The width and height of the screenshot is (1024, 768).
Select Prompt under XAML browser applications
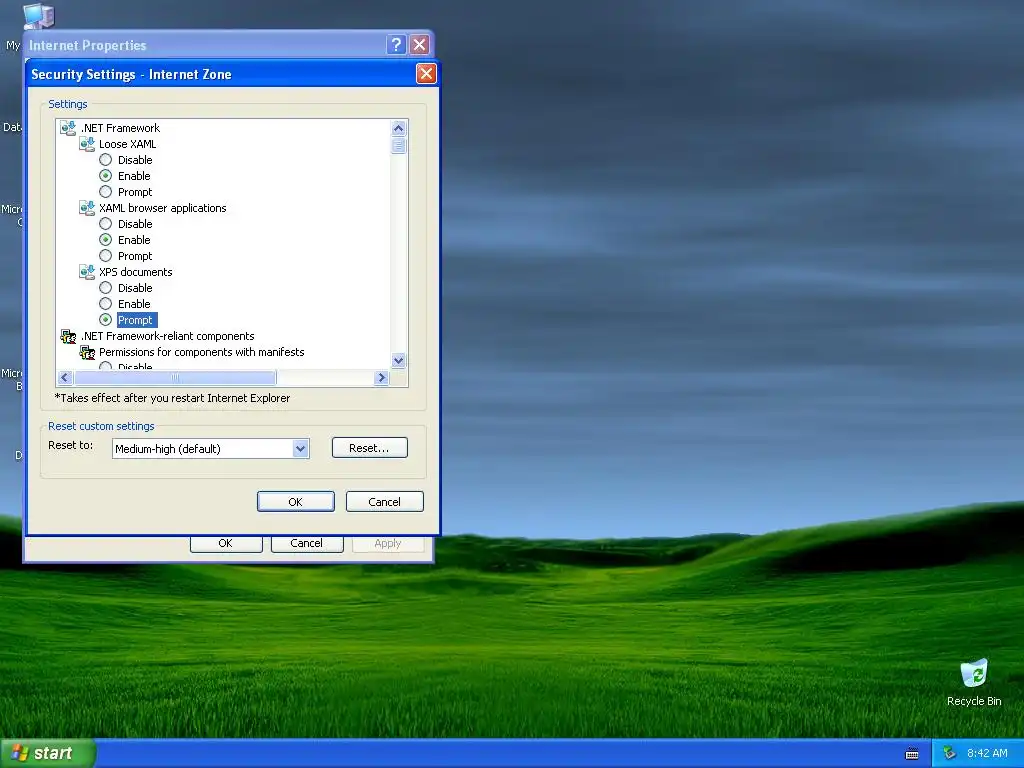[105, 256]
